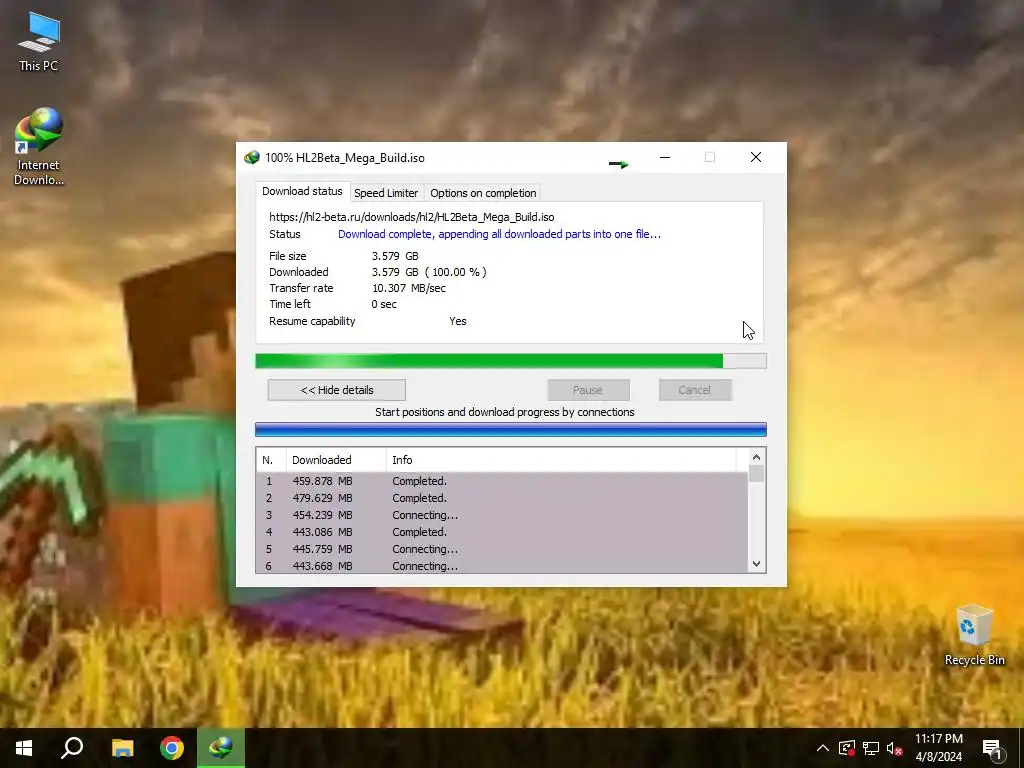Switch to the Speed Limiter tab

(386, 193)
